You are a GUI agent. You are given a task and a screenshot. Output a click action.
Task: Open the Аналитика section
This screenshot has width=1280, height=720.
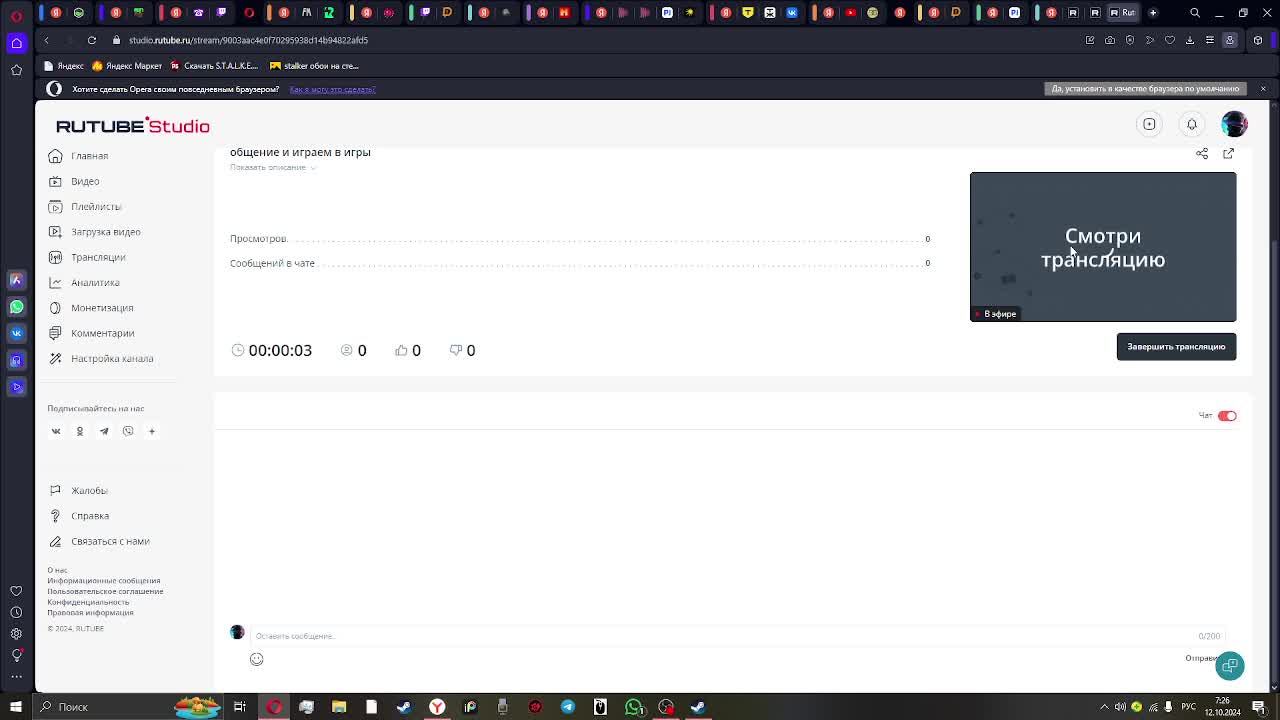[x=95, y=283]
